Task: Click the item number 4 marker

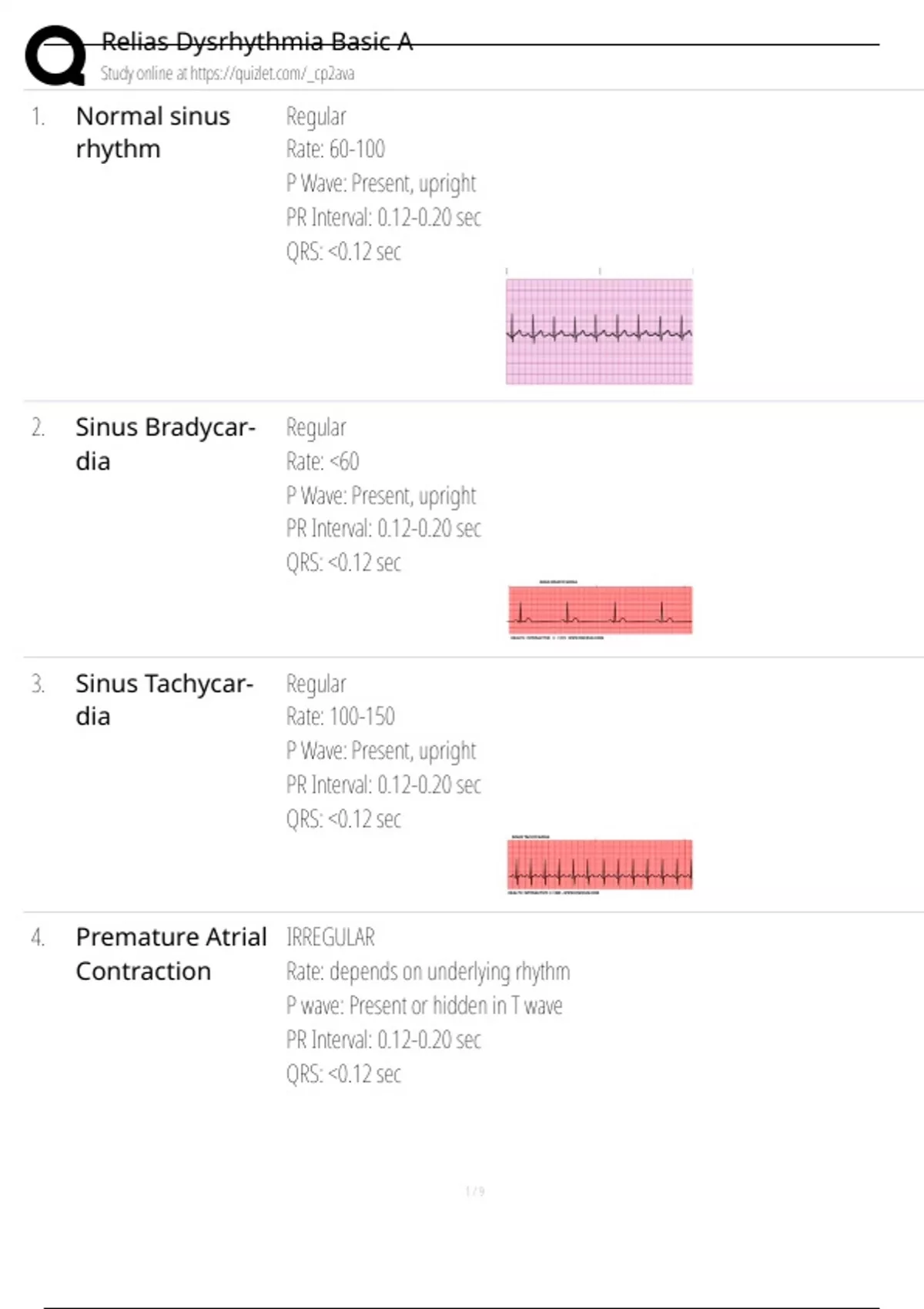Action: pyautogui.click(x=38, y=938)
